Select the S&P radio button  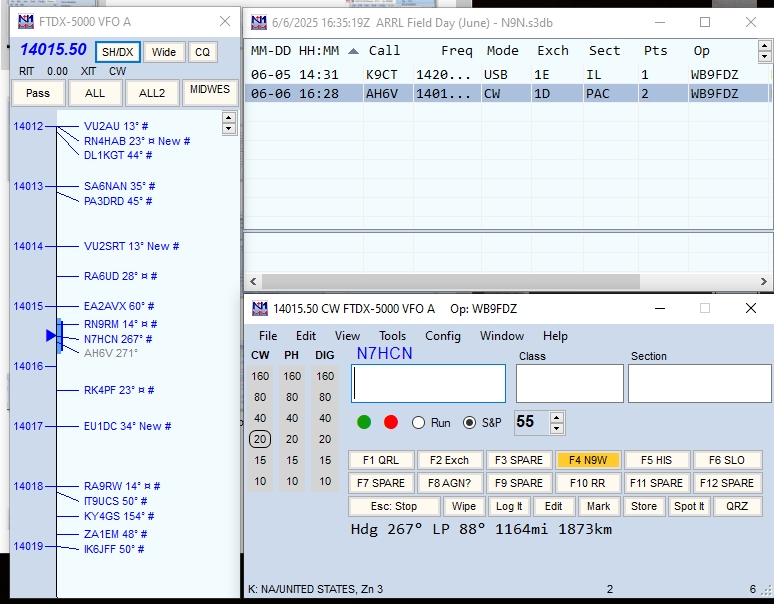pyautogui.click(x=470, y=423)
